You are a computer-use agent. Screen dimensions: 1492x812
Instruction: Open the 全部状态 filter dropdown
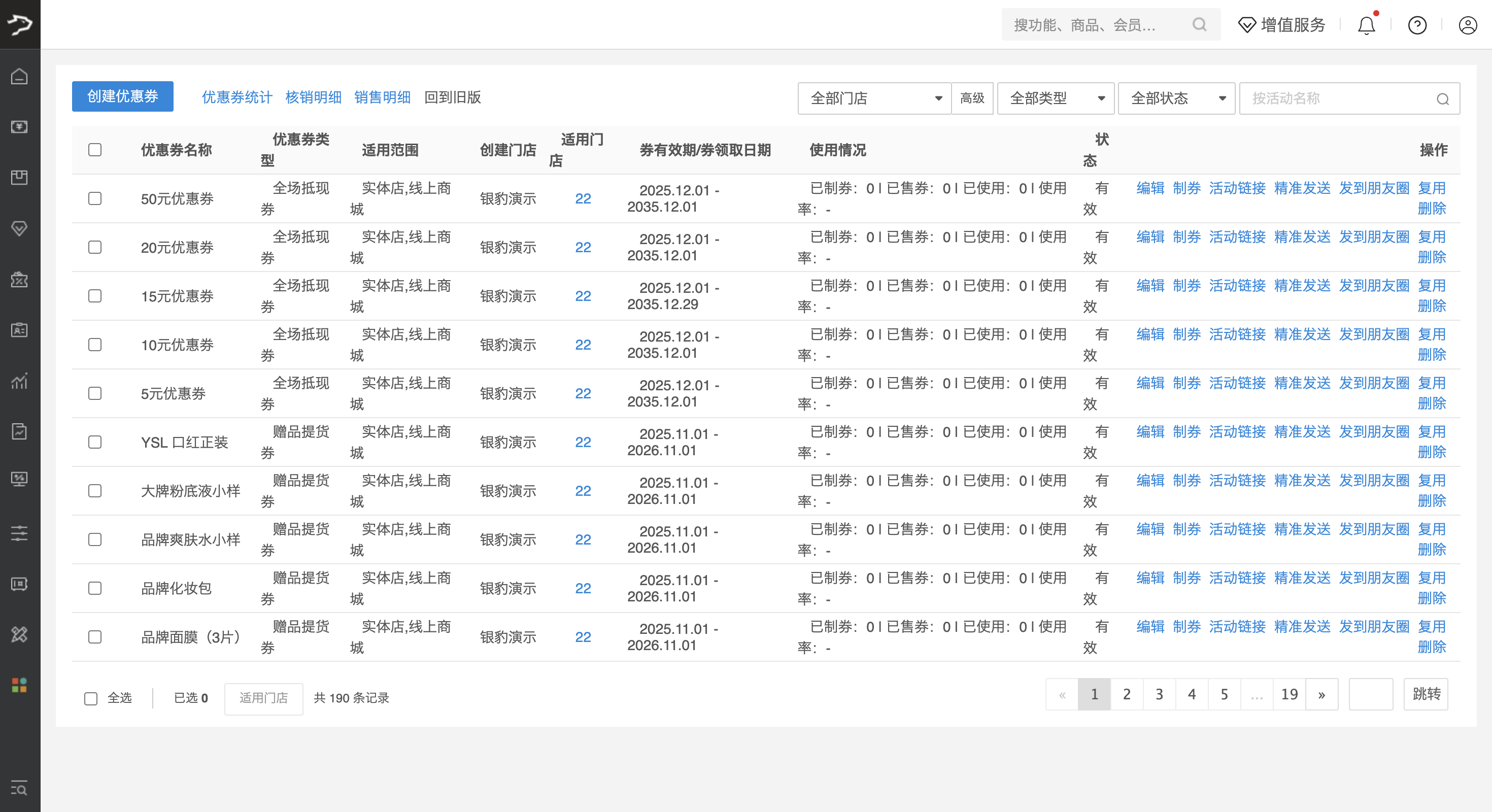1176,98
